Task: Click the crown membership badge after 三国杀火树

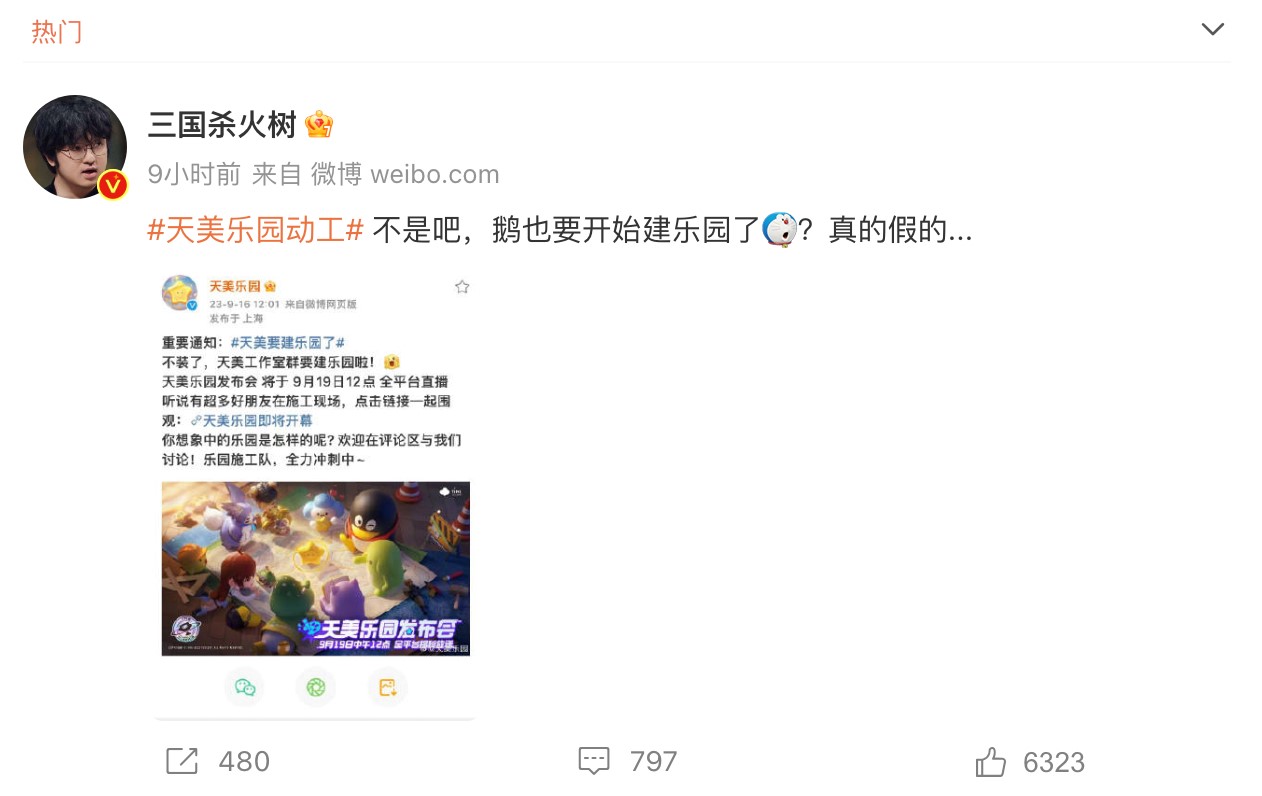Action: coord(319,125)
